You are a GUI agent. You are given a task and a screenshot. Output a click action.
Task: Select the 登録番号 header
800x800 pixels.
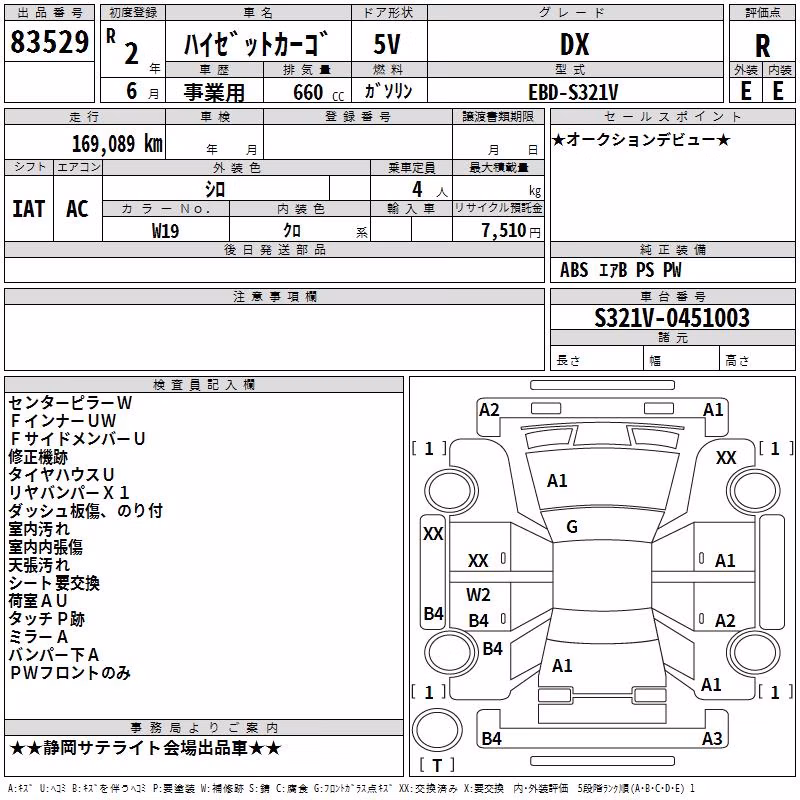click(358, 116)
